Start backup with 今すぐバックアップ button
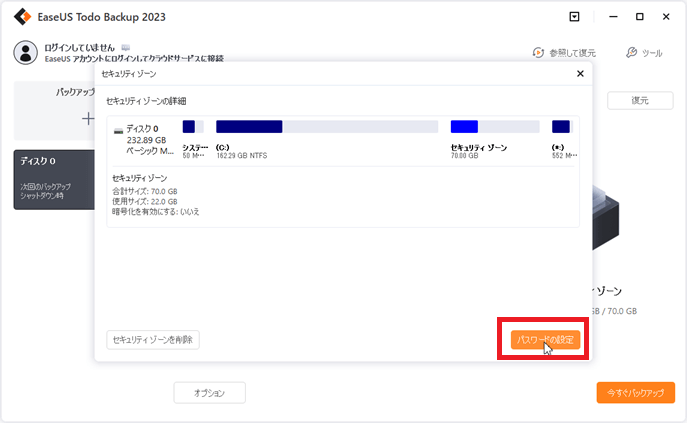This screenshot has width=687, height=423. tap(635, 393)
